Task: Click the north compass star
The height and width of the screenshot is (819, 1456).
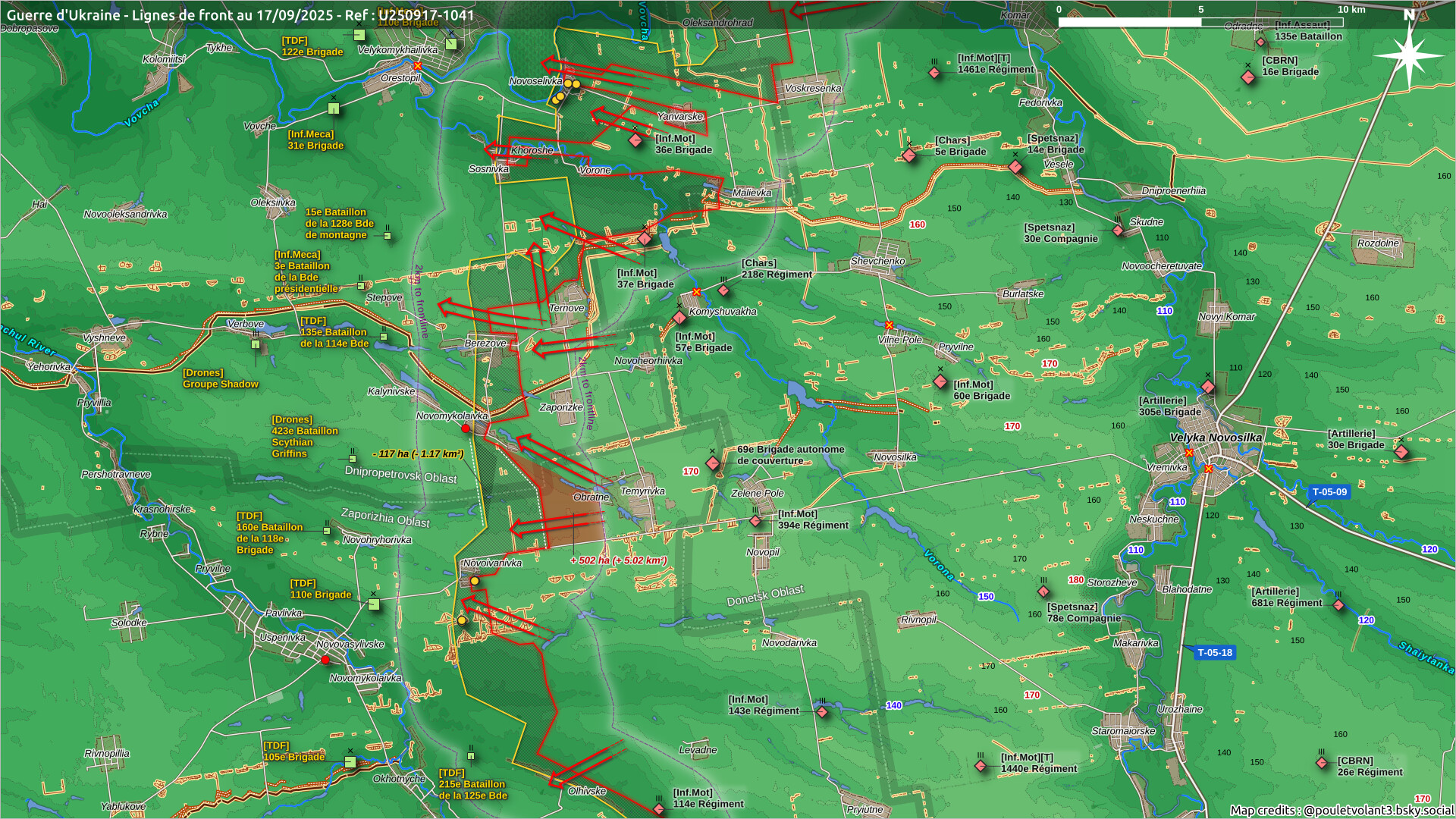Action: (x=1409, y=55)
